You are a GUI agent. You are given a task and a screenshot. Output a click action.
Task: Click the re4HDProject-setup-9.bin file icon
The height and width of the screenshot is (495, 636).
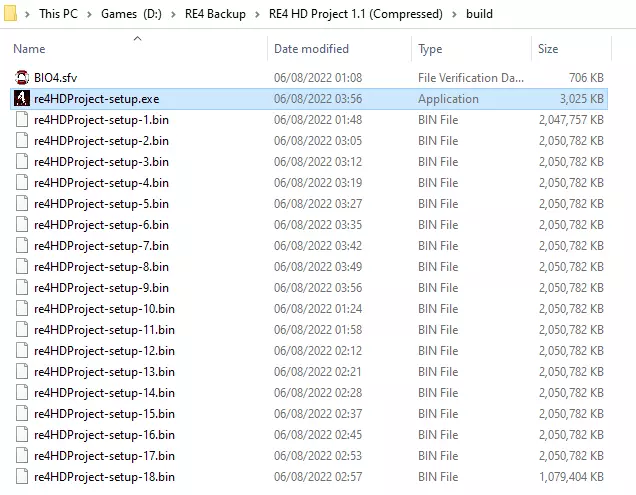pos(22,288)
